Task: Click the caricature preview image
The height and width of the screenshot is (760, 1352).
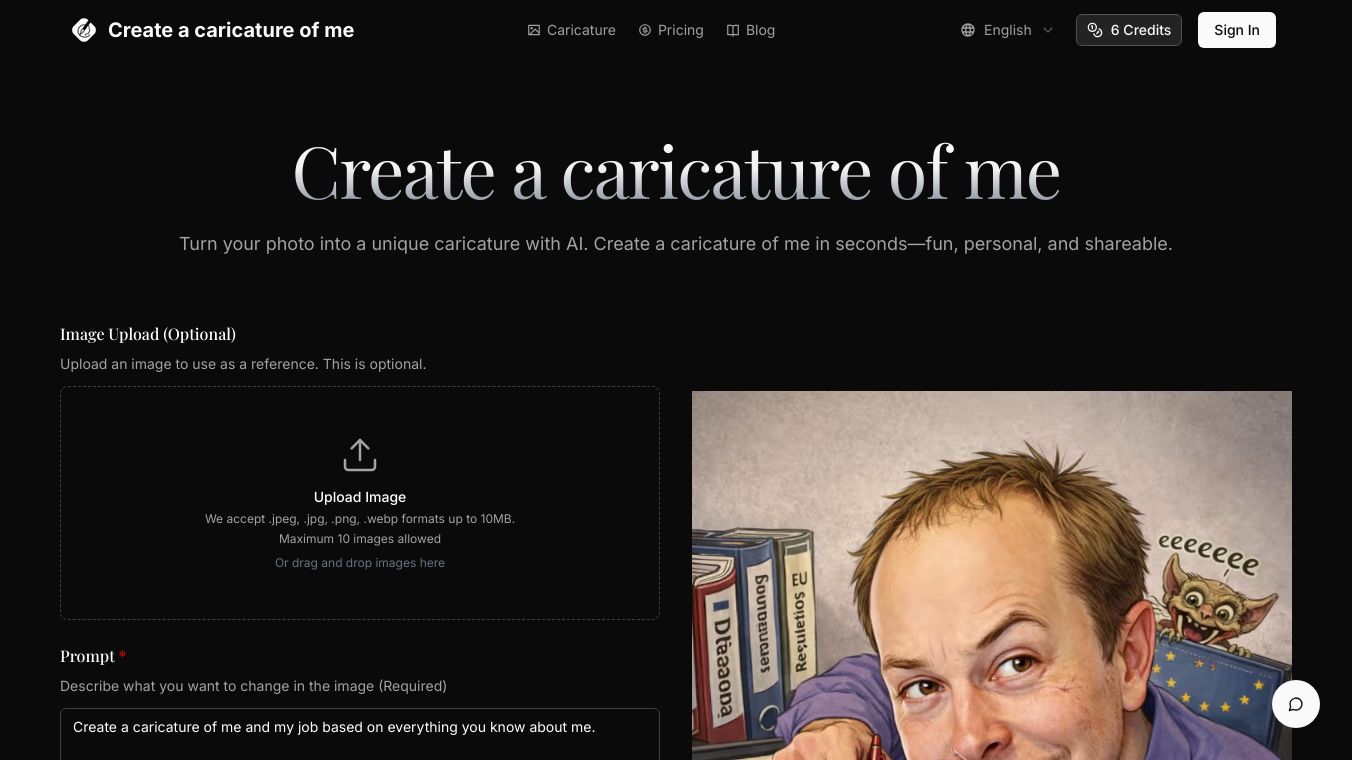Action: tap(992, 575)
